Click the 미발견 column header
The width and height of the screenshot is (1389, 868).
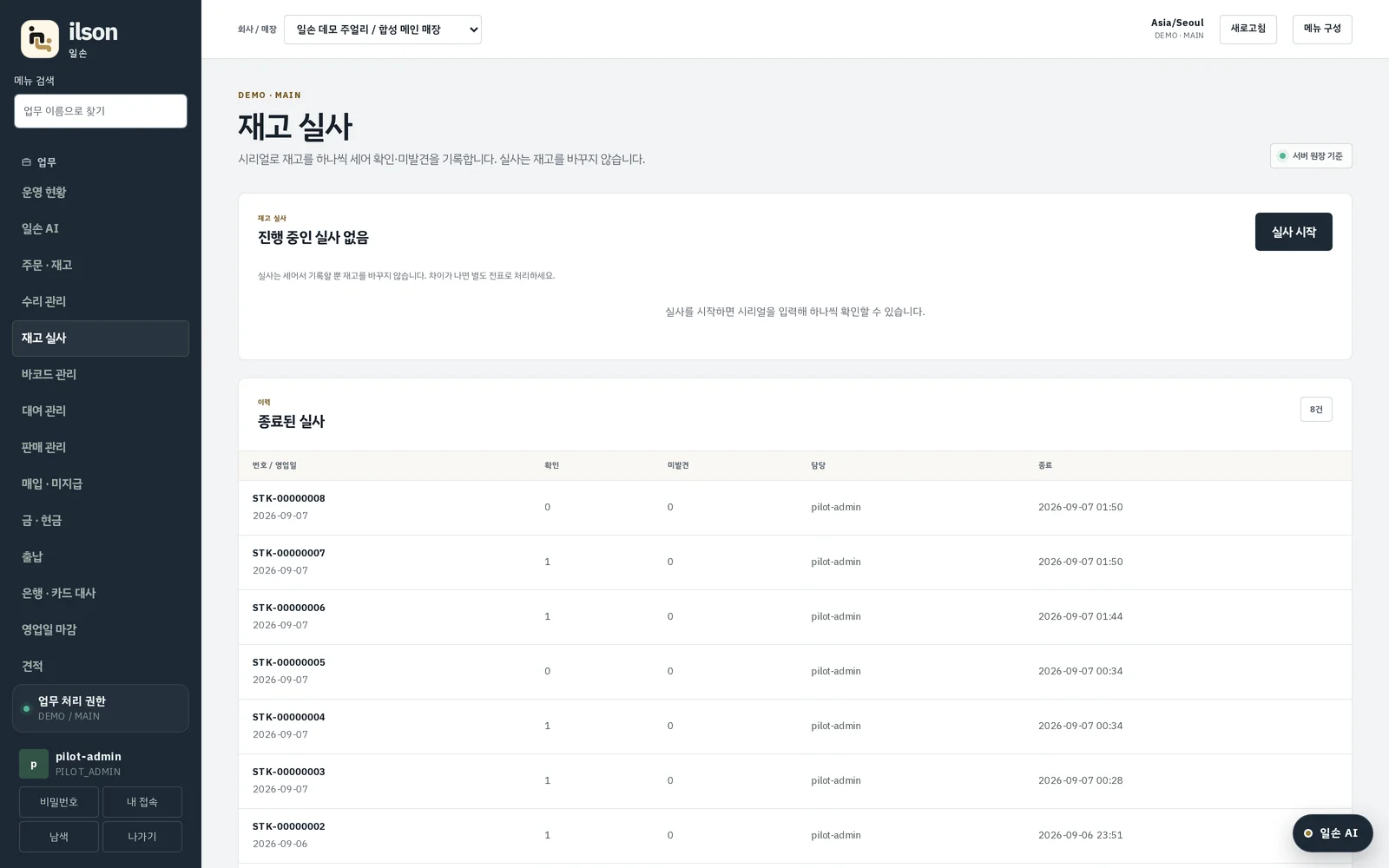(678, 465)
